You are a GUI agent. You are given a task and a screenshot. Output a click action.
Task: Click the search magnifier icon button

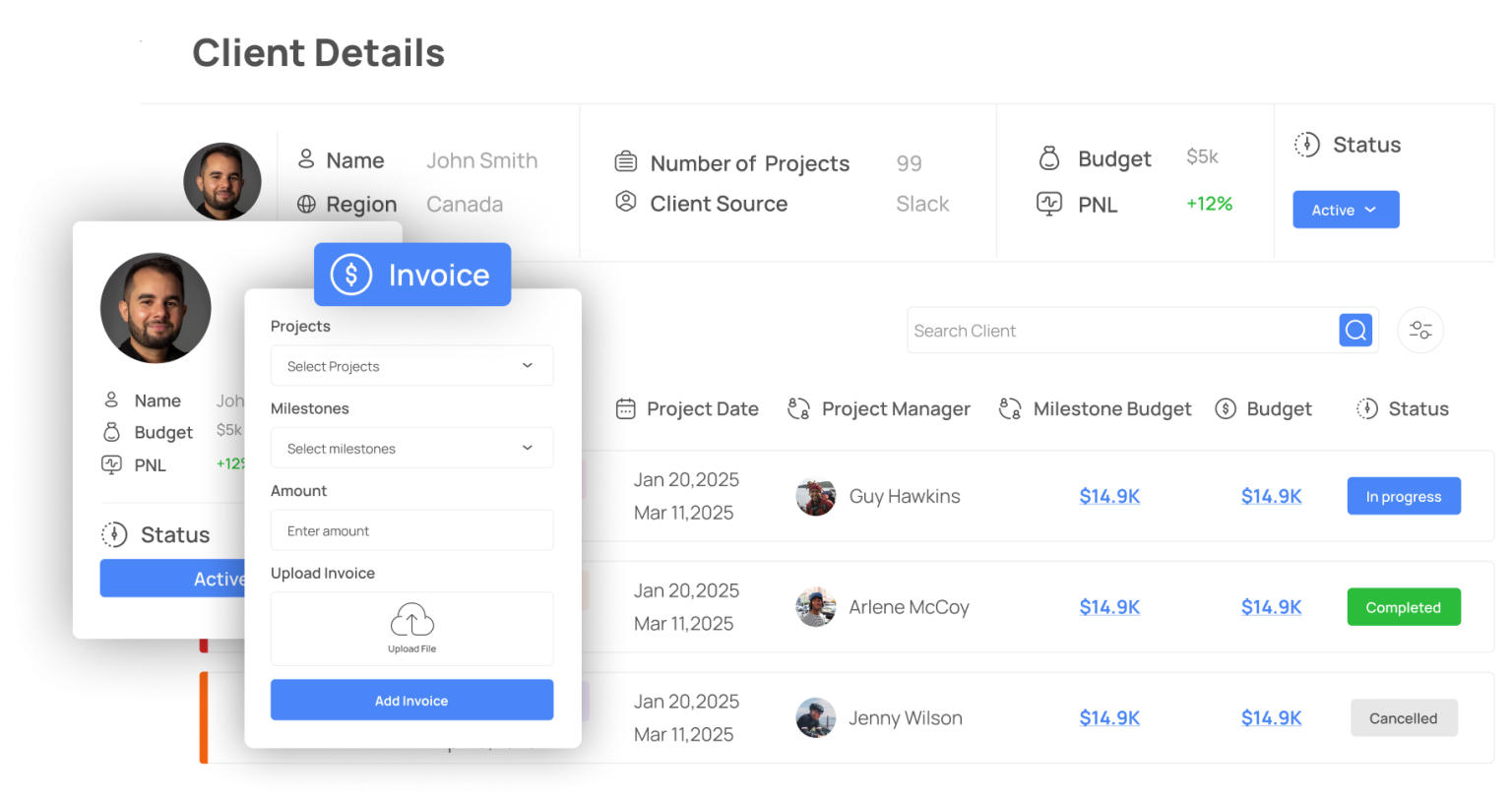click(1355, 331)
